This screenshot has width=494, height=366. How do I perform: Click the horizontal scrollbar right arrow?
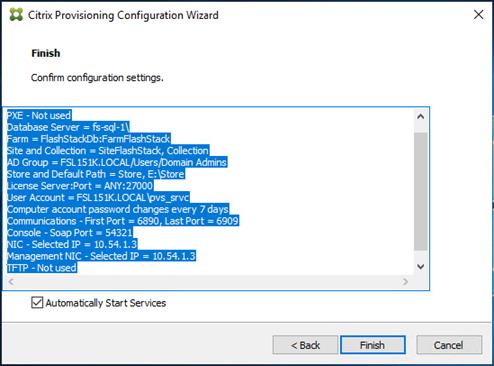click(405, 282)
